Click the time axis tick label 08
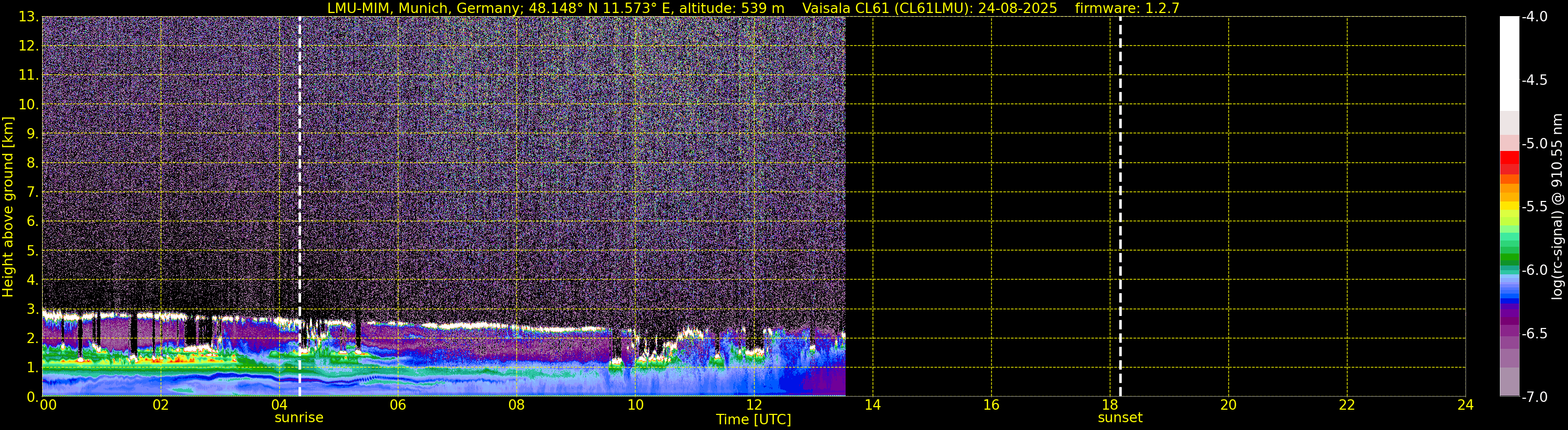 click(x=517, y=405)
